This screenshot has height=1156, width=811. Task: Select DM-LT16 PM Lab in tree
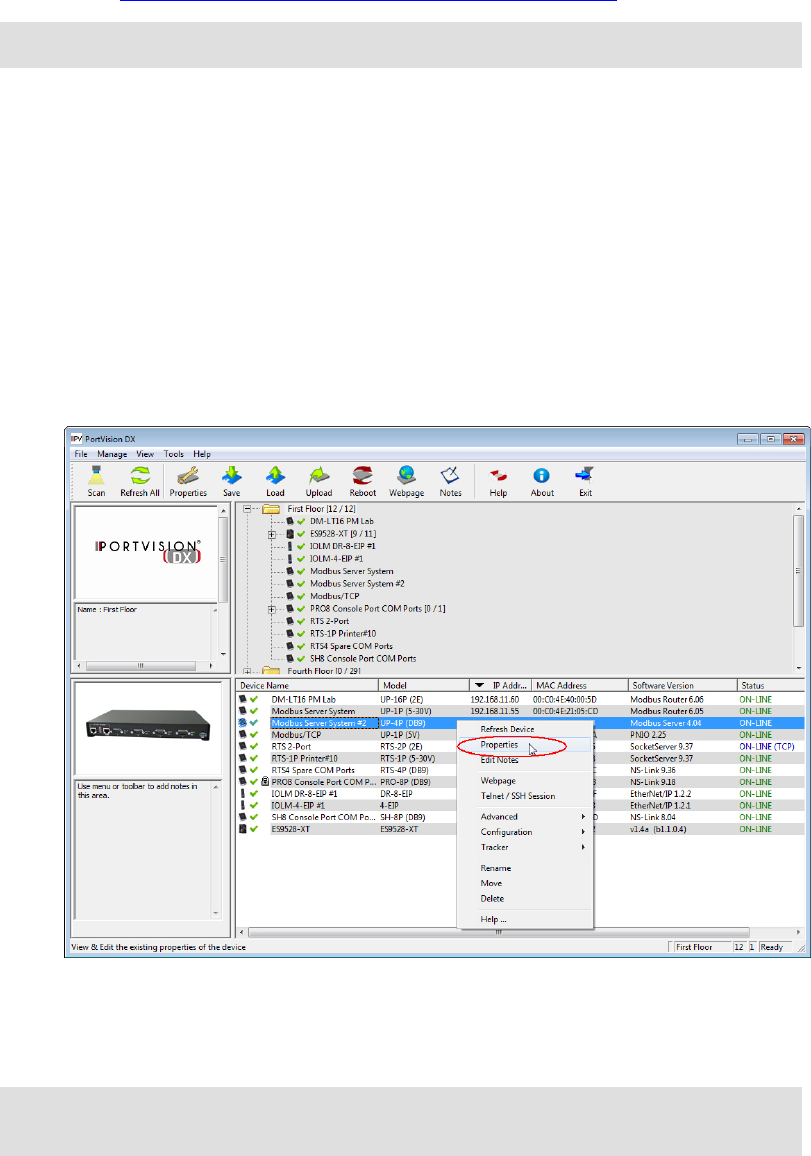341,521
